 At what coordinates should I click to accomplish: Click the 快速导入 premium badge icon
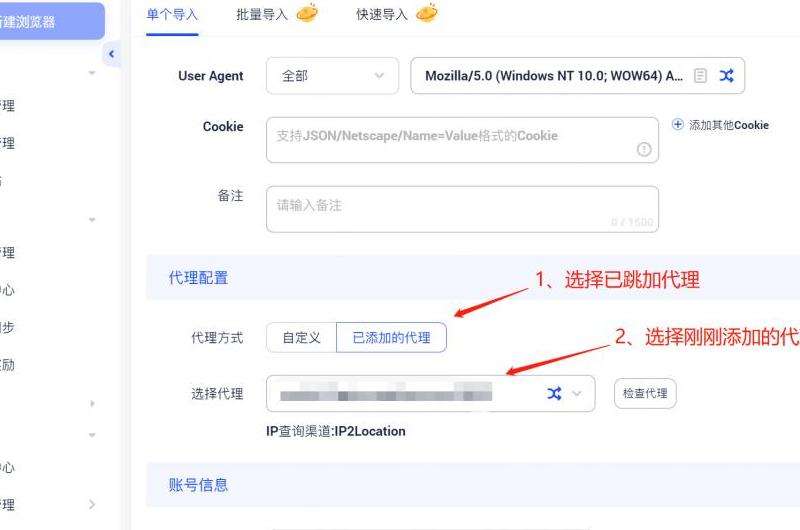(427, 13)
